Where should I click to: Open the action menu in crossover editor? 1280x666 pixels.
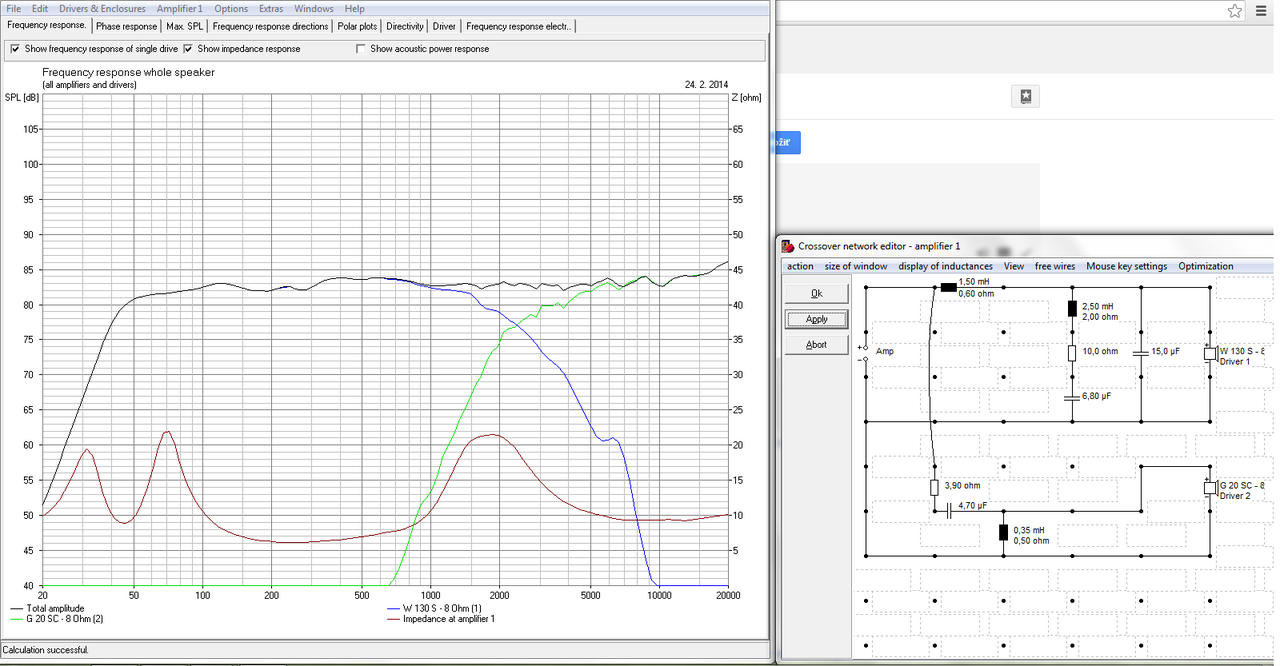point(800,266)
